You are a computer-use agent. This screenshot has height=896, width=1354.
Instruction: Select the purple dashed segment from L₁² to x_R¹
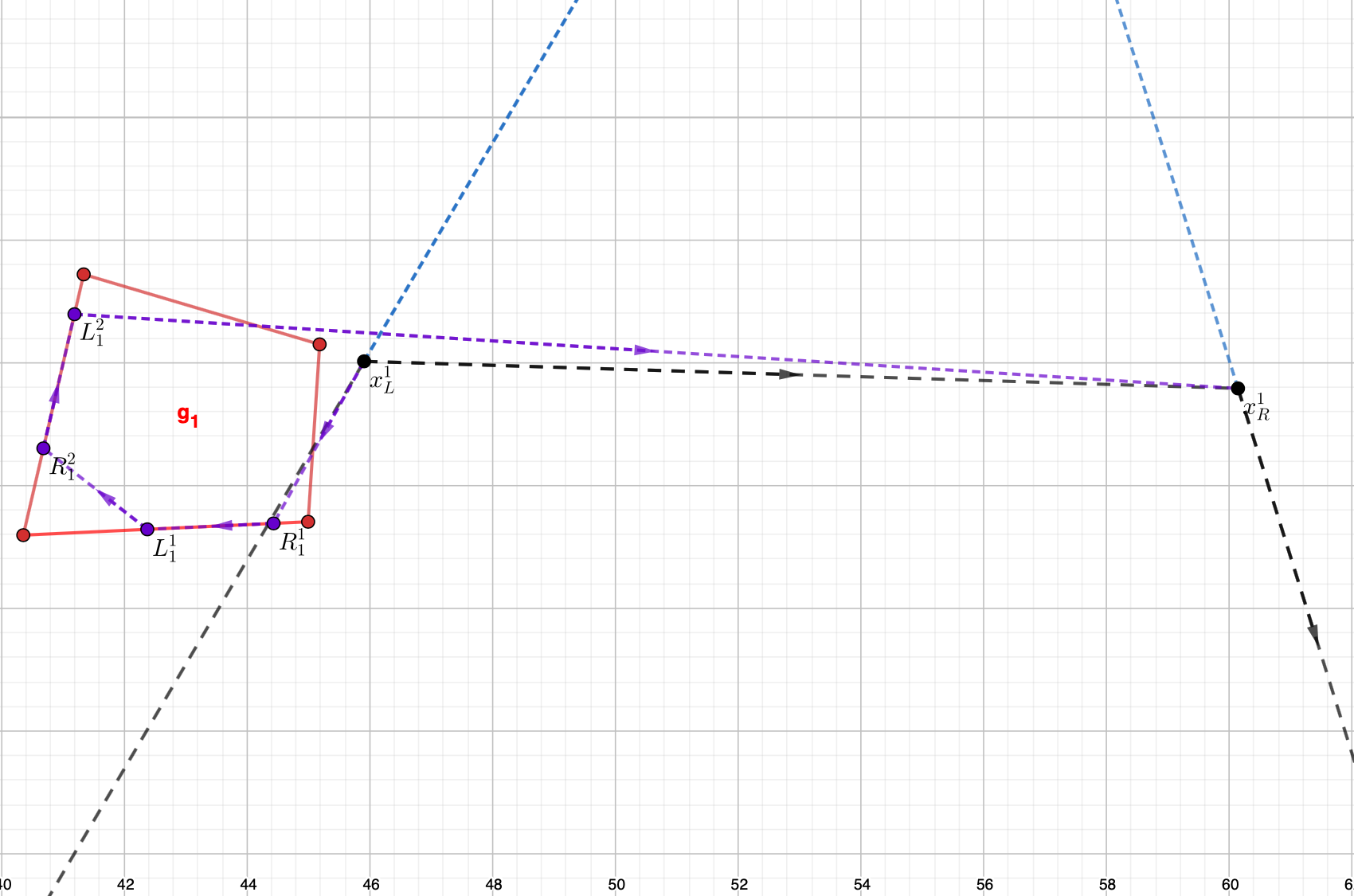tap(655, 351)
